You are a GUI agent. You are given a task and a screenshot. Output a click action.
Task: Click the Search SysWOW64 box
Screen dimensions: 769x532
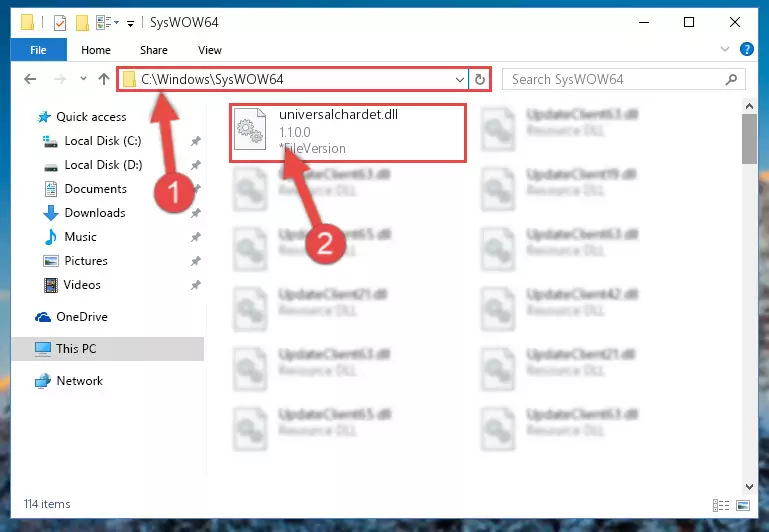tap(623, 79)
